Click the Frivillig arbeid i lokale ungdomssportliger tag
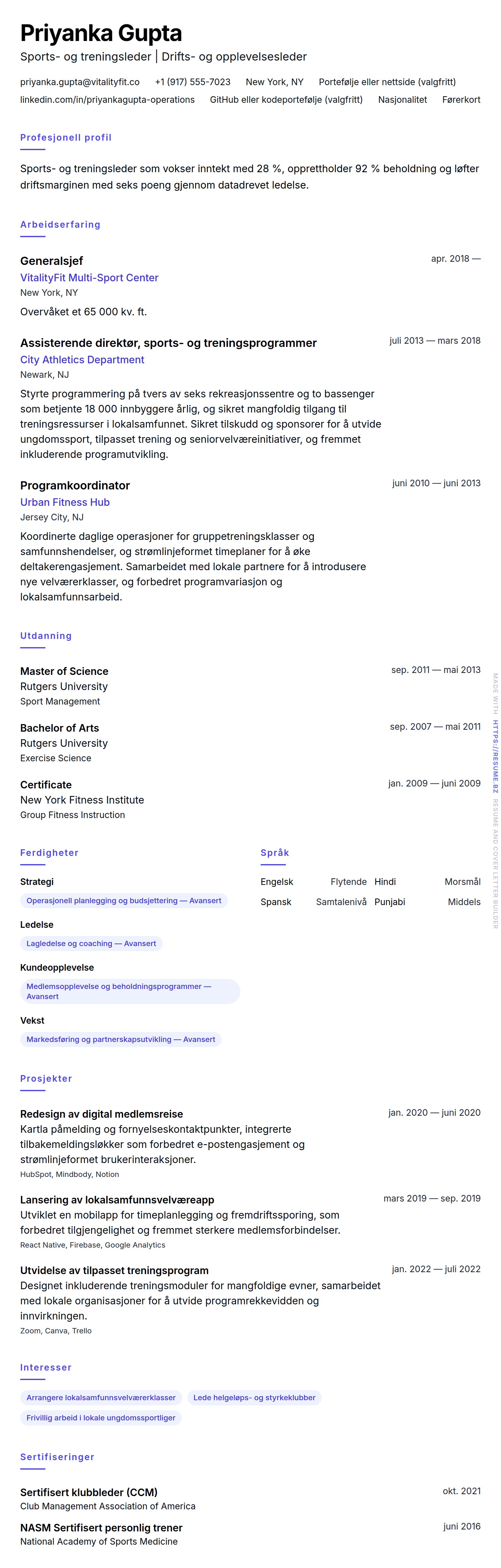Screen dimensions: 501x1568 [x=100, y=1418]
